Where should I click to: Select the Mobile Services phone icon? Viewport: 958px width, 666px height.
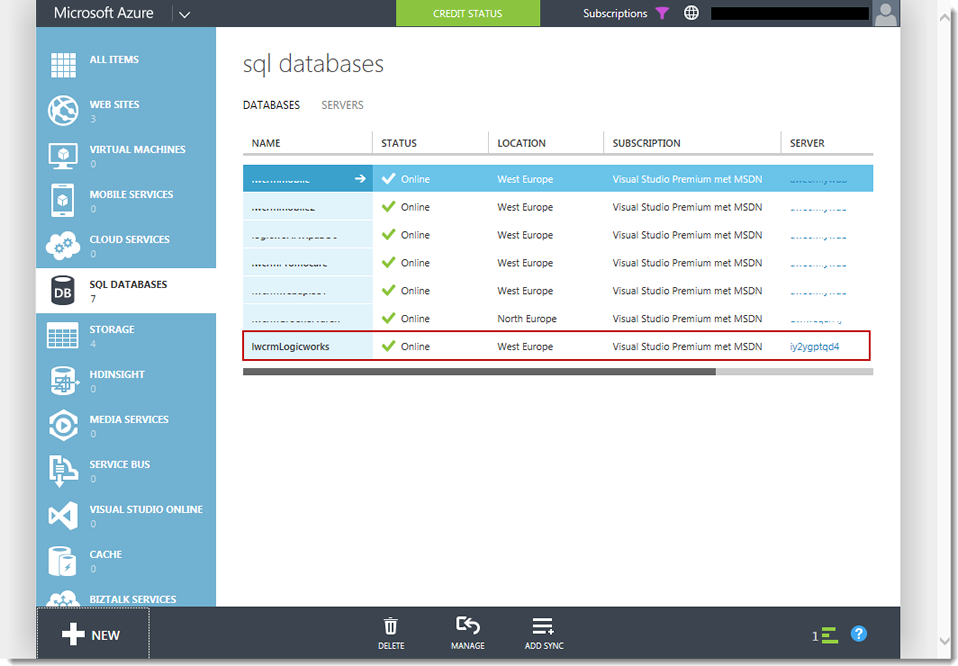[63, 200]
